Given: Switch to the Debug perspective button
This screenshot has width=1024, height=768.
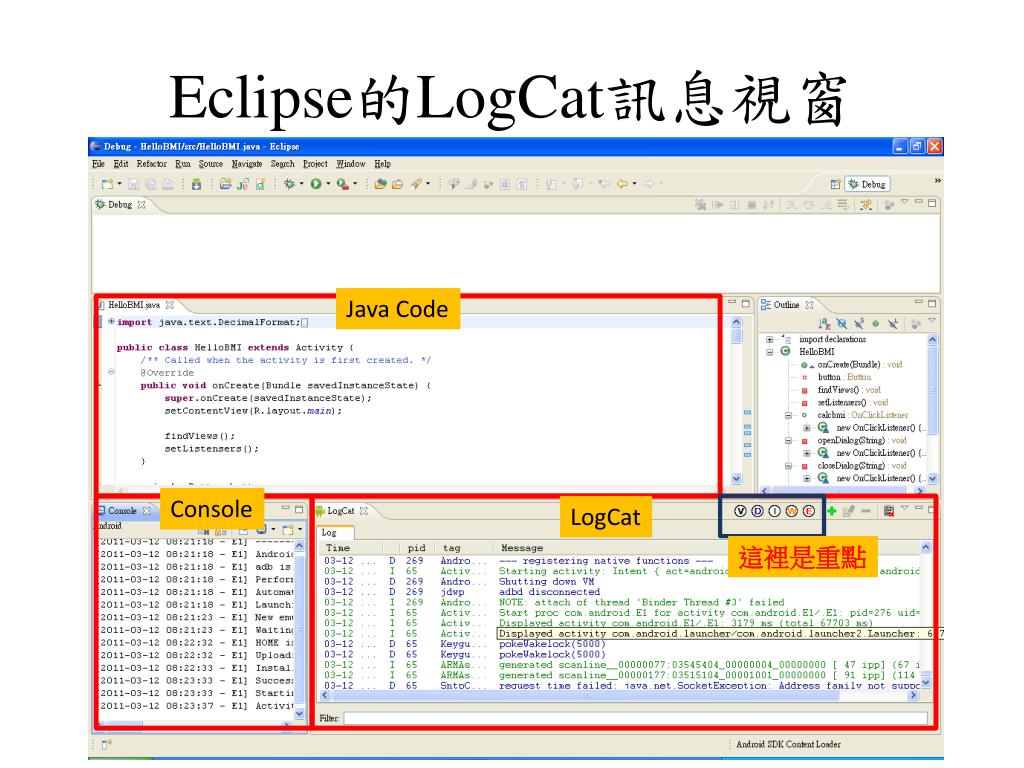Looking at the screenshot, I should pyautogui.click(x=867, y=184).
